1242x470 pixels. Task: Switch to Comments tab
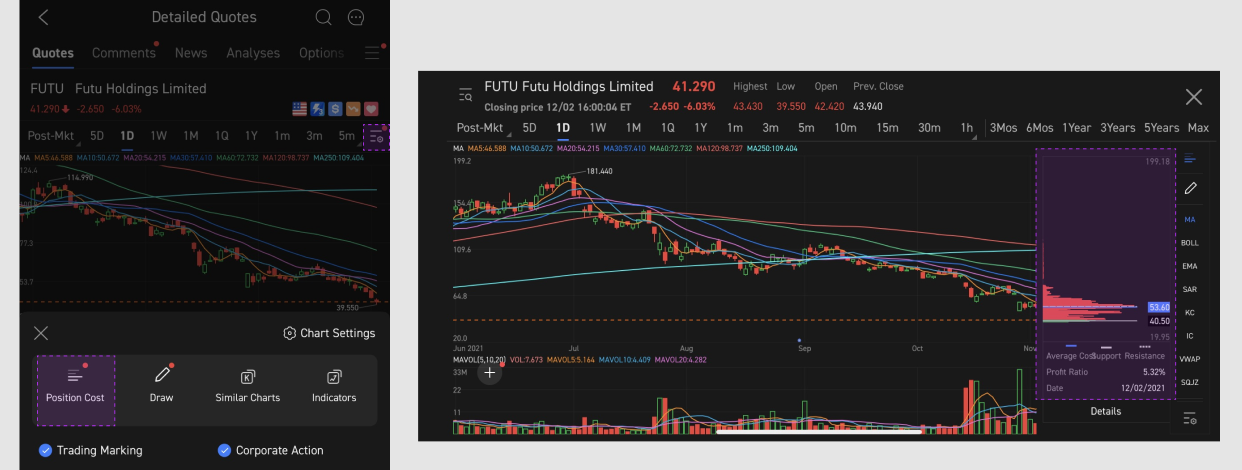click(x=125, y=53)
